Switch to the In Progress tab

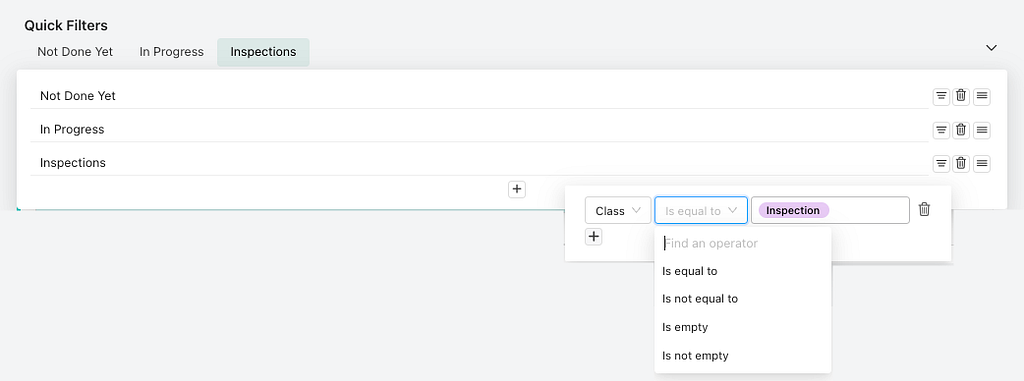172,52
